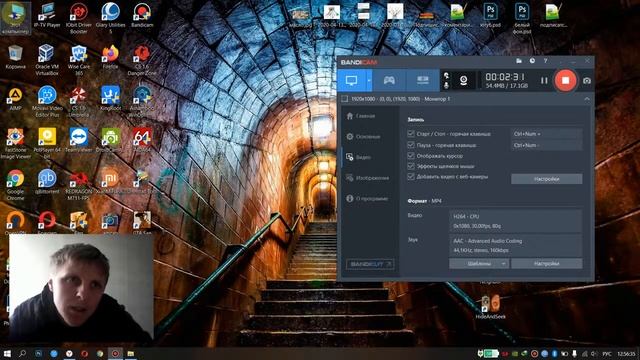Click the Ctrl+Num + hotkey field

547,134
